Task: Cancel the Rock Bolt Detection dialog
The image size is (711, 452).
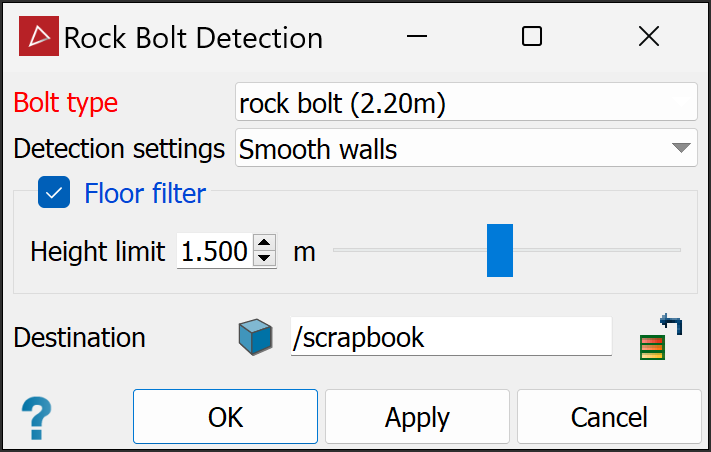Action: tap(609, 416)
